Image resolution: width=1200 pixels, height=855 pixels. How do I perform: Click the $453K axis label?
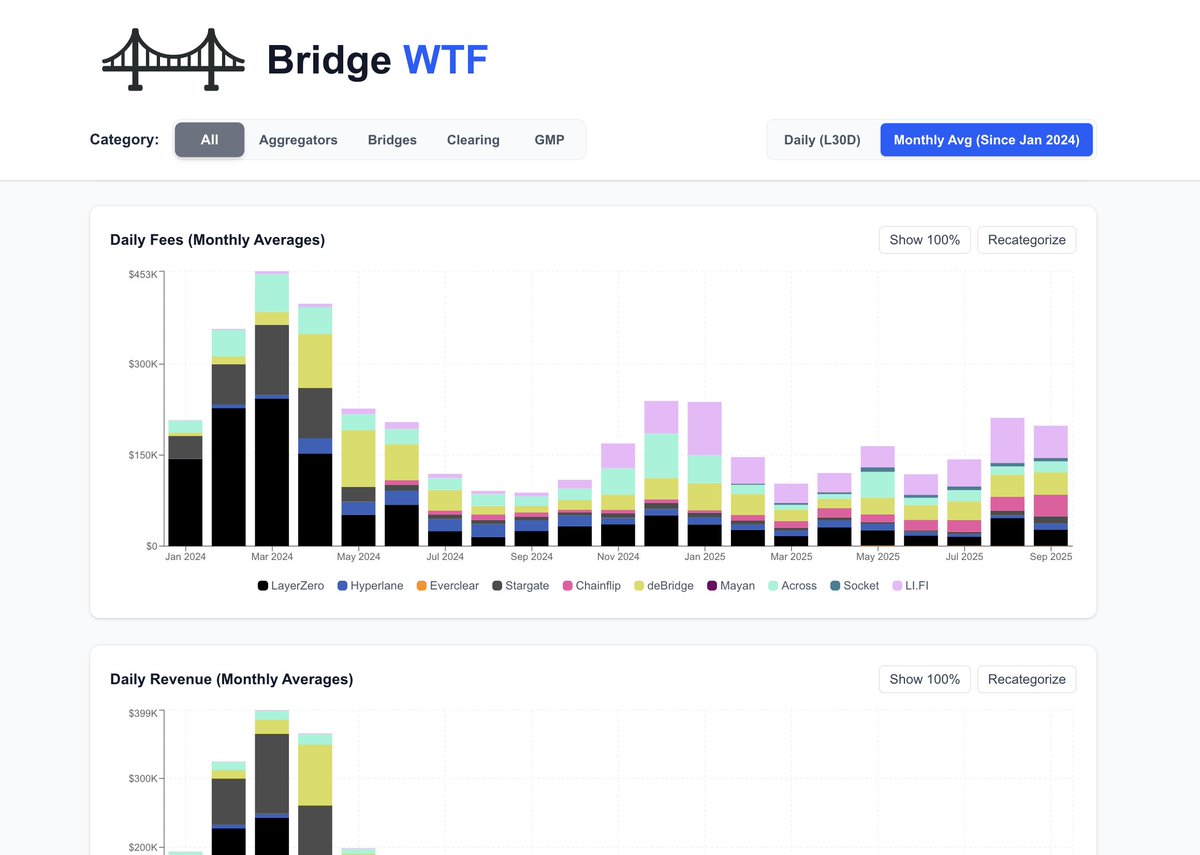(x=142, y=274)
